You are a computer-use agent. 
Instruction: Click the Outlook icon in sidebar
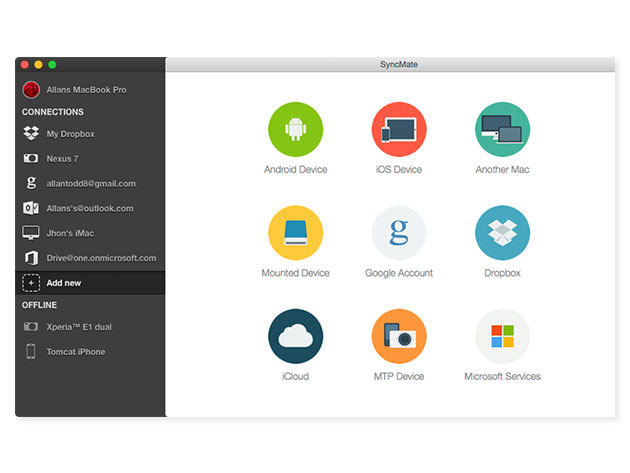(31, 208)
